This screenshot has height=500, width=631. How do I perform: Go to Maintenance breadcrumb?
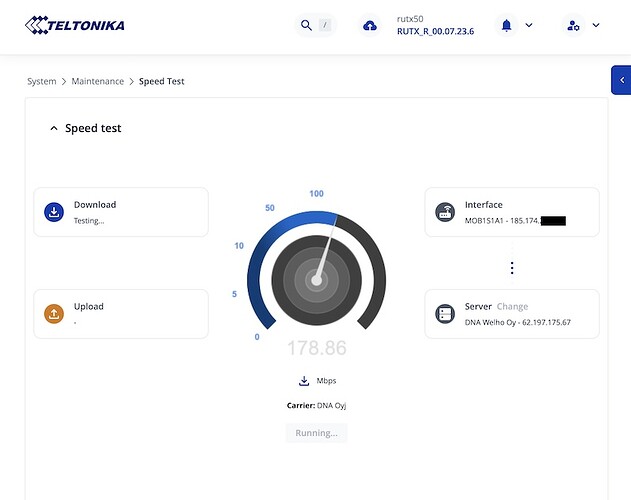(98, 81)
